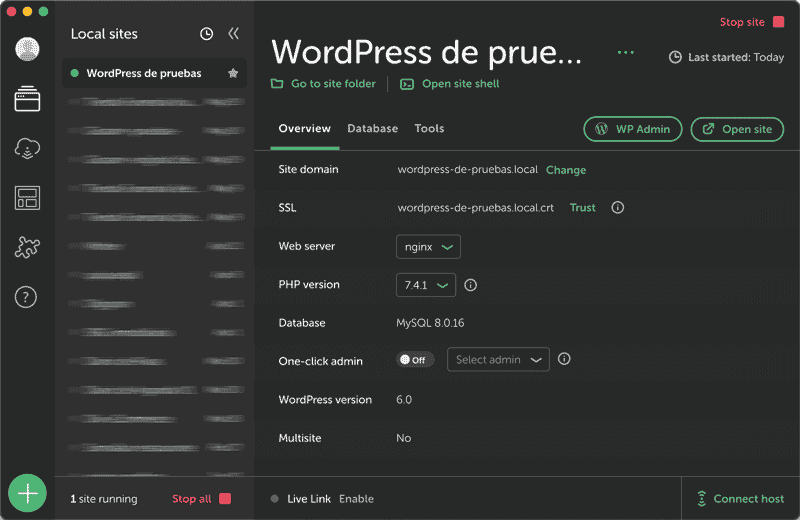
Task: Show PHP version info icon
Action: [470, 285]
